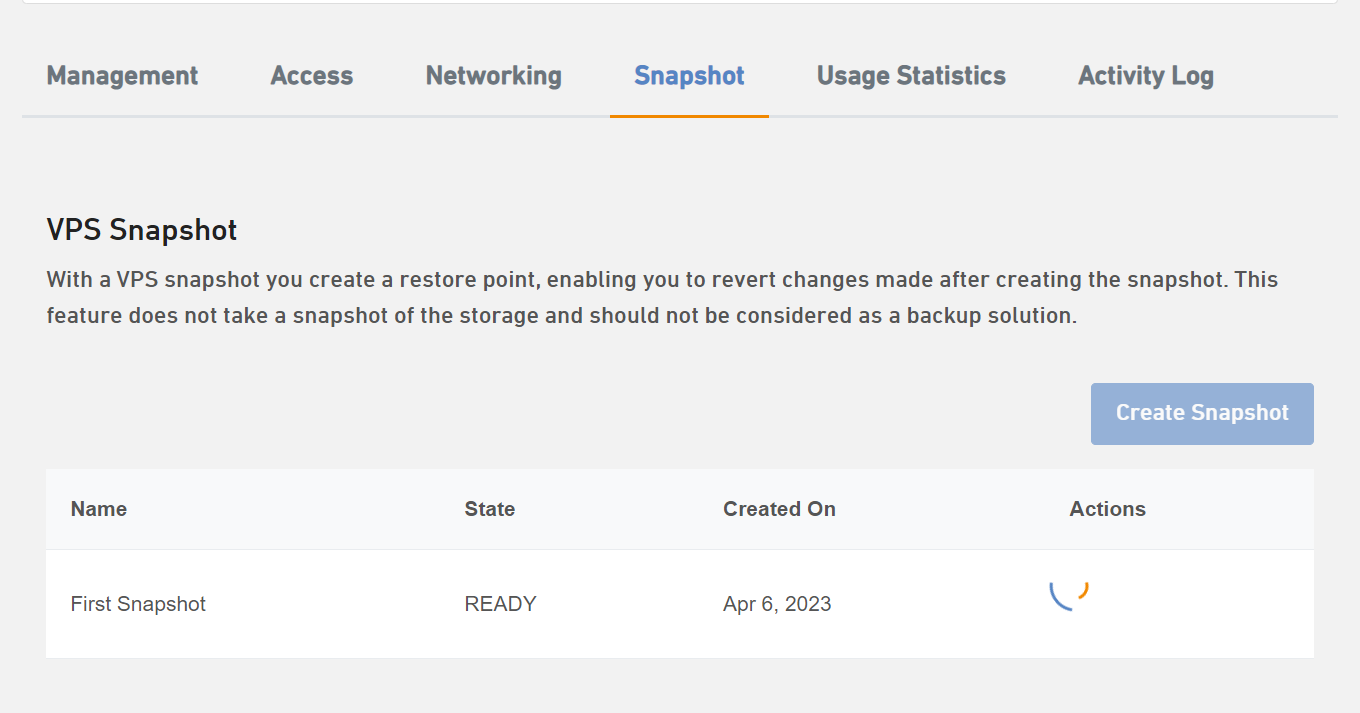The height and width of the screenshot is (713, 1360).
Task: Click the Name column header
Action: pyautogui.click(x=98, y=509)
